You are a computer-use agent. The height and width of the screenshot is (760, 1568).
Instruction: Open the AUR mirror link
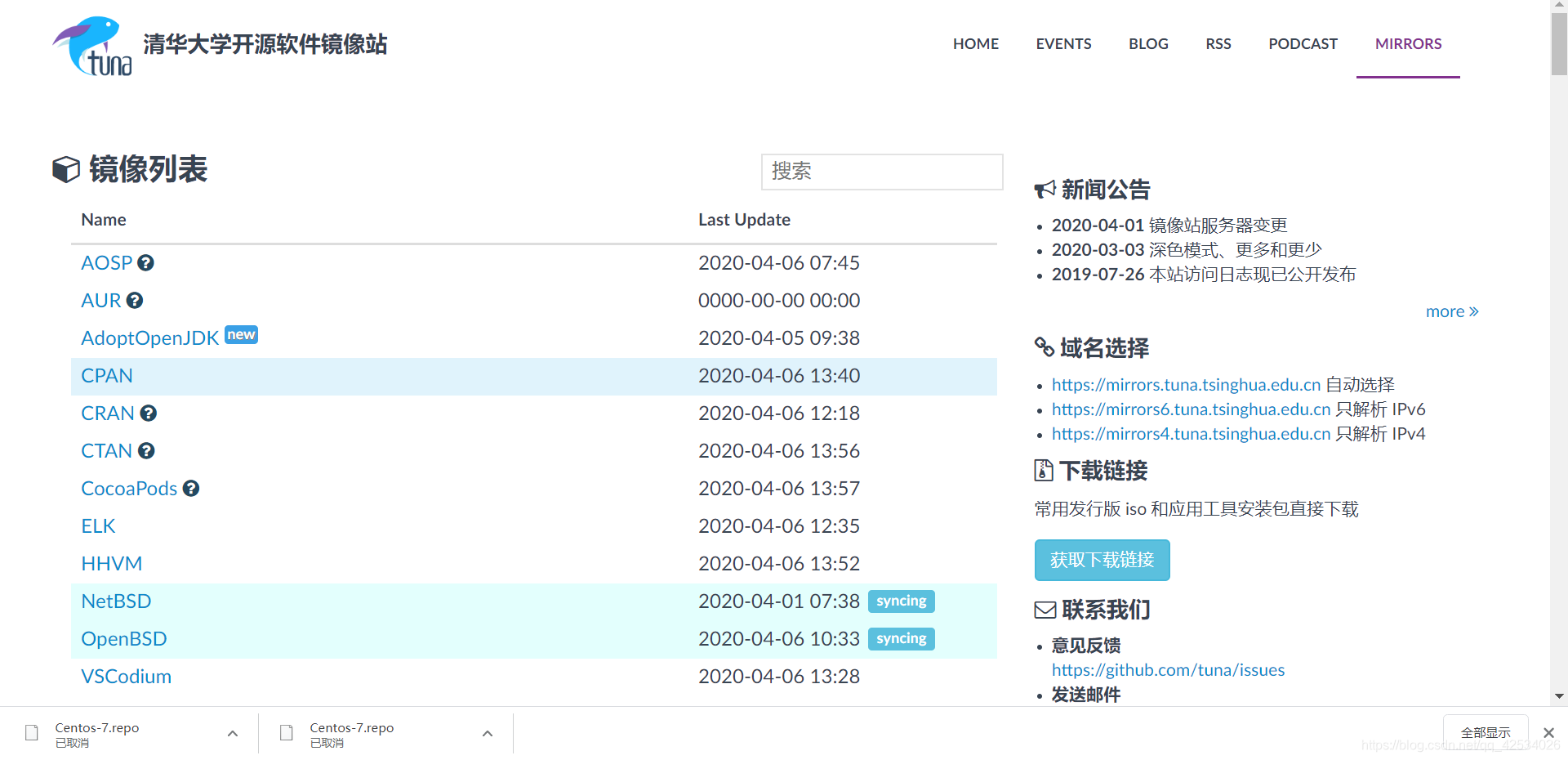click(101, 301)
